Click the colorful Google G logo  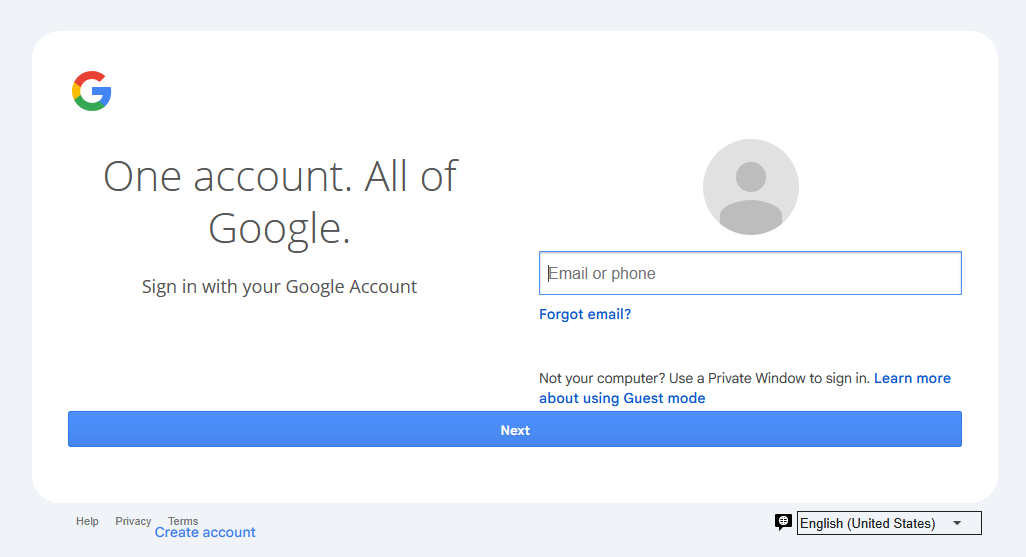coord(92,91)
